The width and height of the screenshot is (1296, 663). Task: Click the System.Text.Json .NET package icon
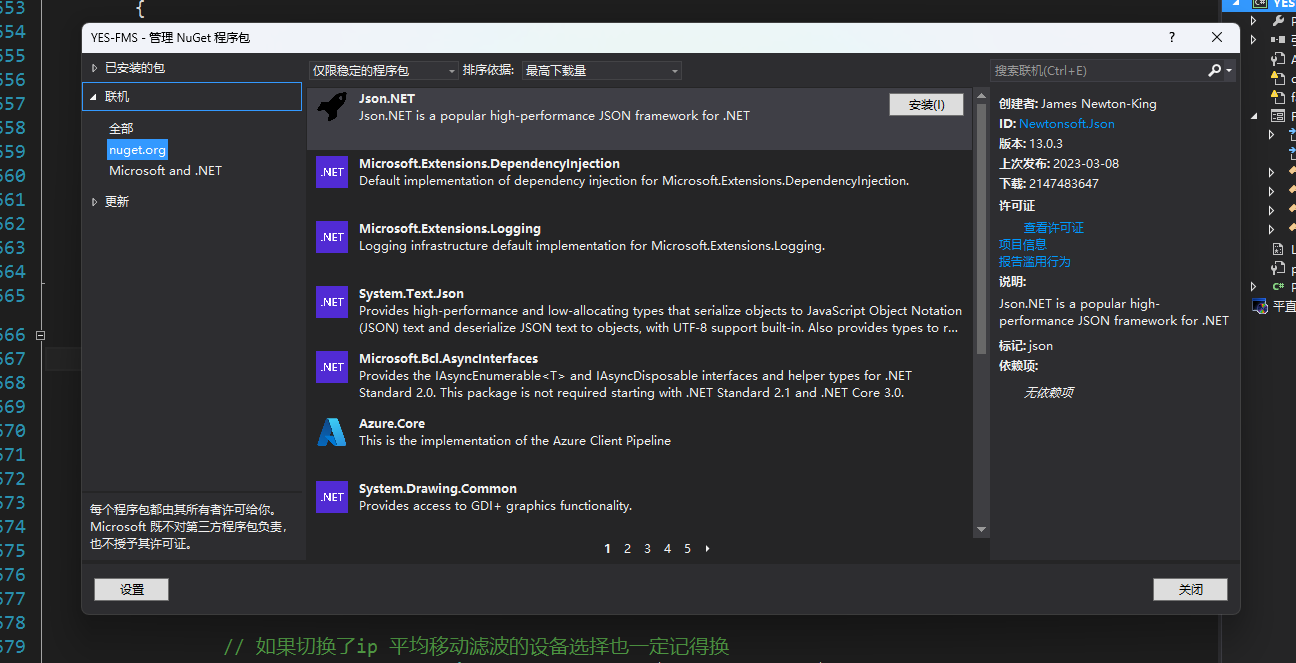coord(331,302)
